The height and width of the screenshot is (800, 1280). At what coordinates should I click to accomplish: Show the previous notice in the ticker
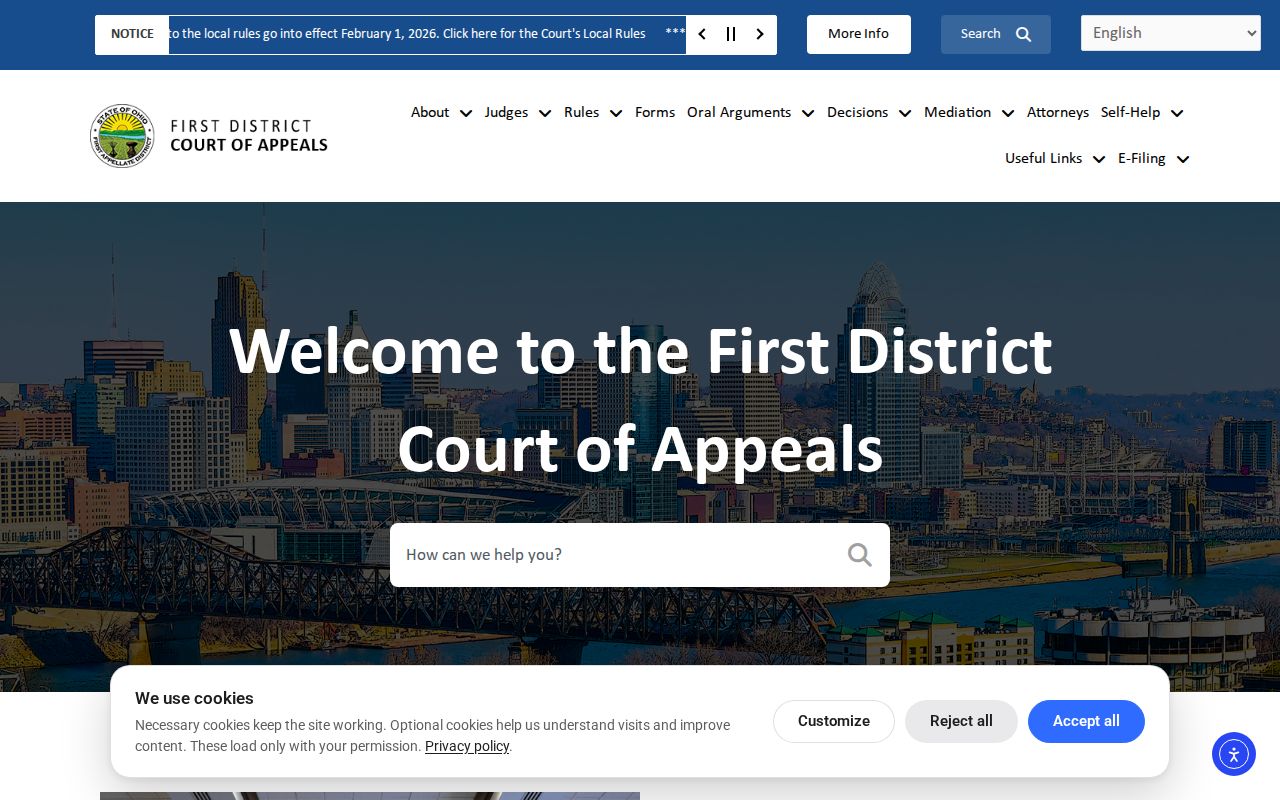702,34
